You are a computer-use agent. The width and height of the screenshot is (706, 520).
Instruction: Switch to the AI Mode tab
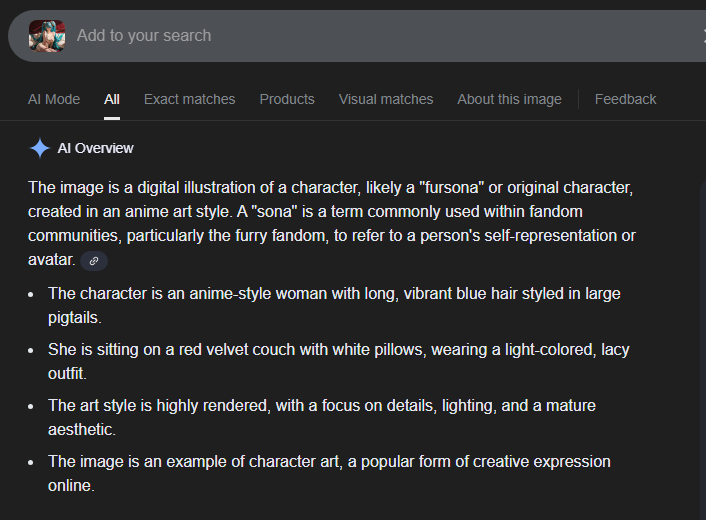click(54, 99)
